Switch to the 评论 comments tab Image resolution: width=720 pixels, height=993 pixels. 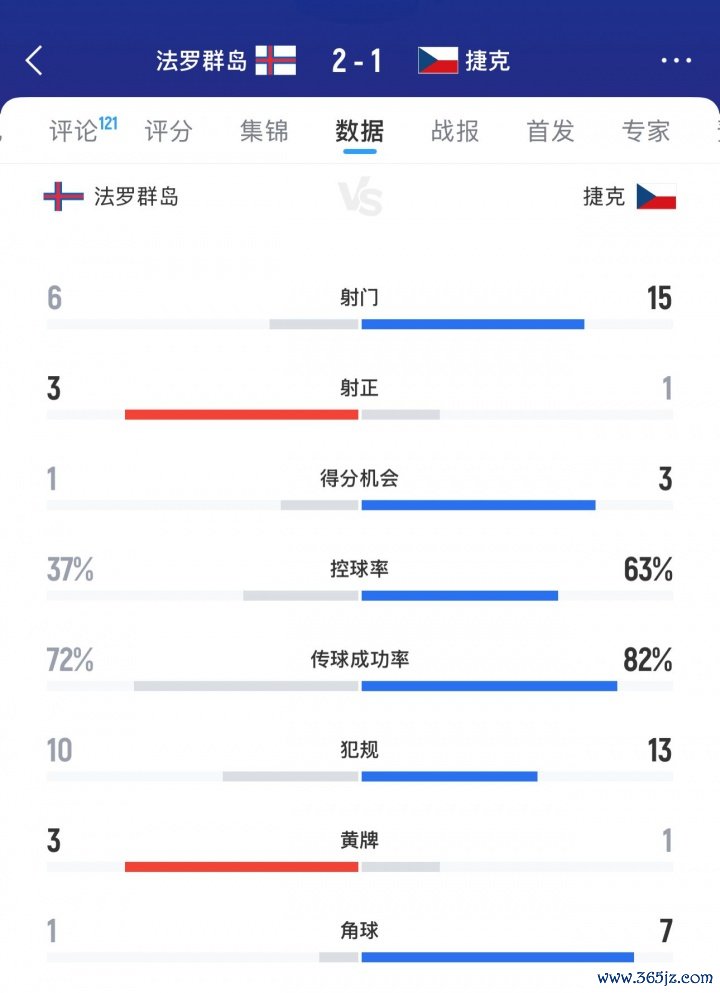[x=74, y=131]
